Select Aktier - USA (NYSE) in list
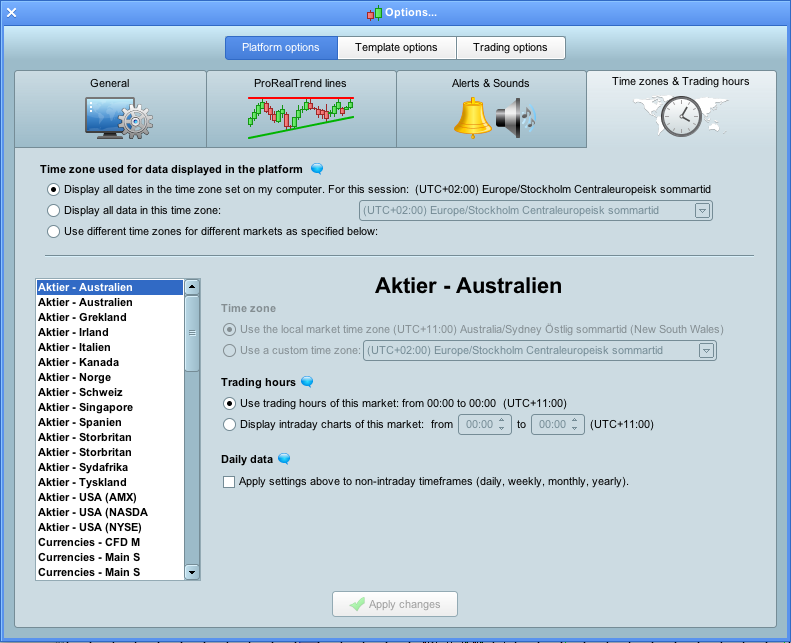This screenshot has width=791, height=643. pyautogui.click(x=110, y=528)
